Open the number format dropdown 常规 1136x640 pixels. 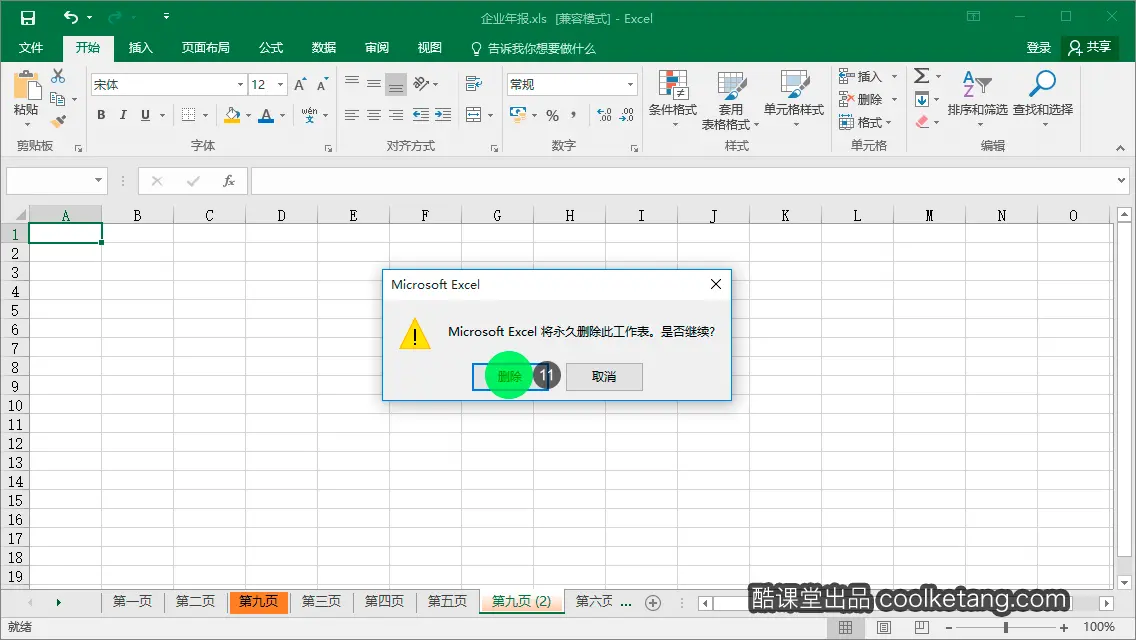click(630, 85)
